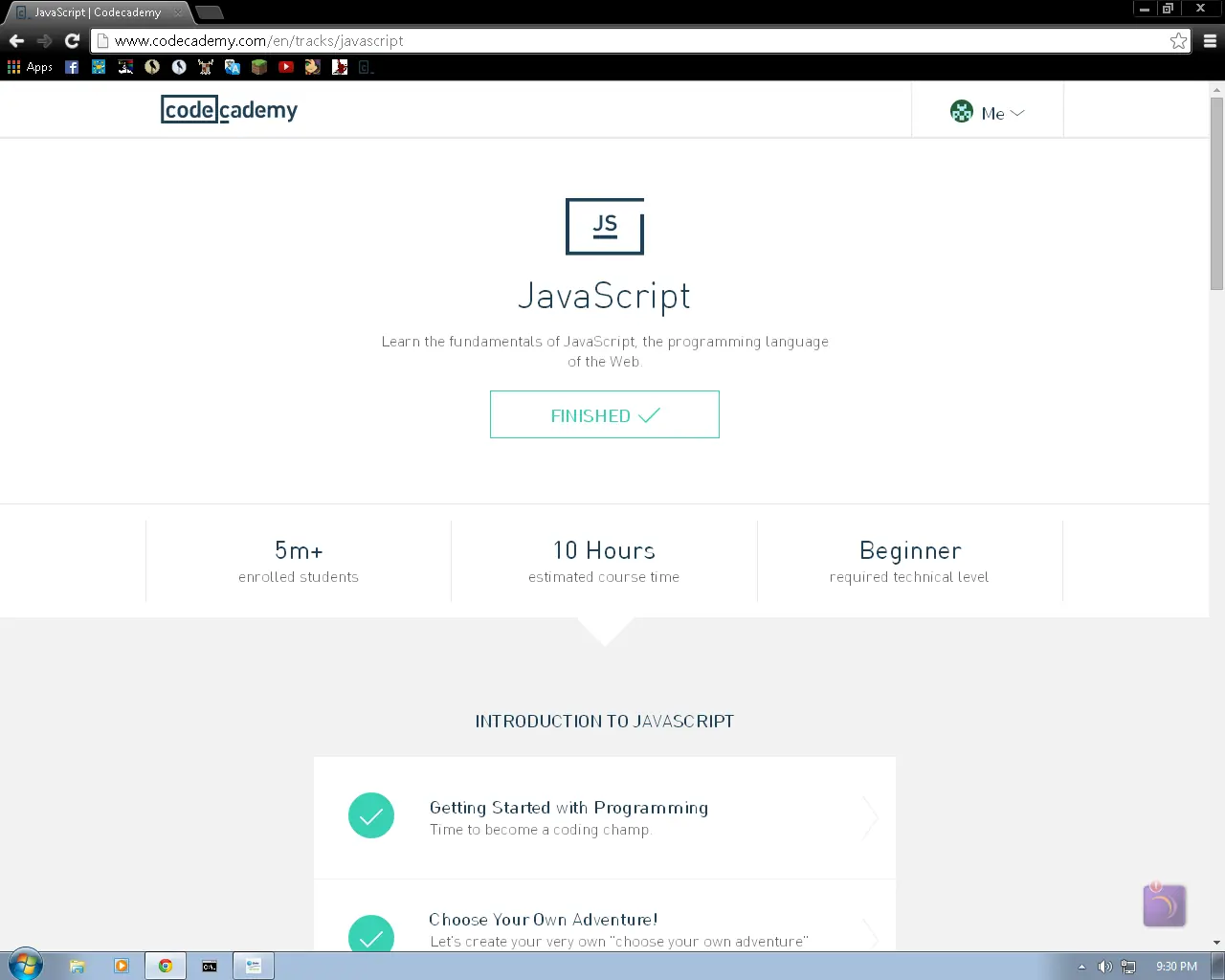Click the JavaScript course title

[604, 296]
